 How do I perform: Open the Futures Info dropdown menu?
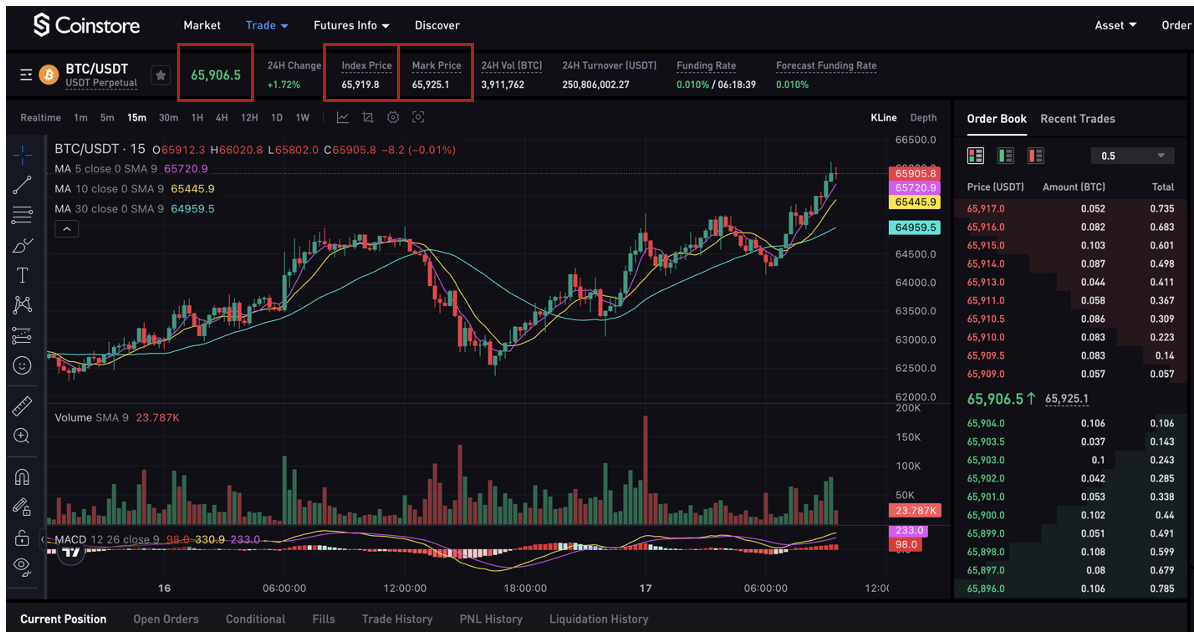click(x=352, y=25)
